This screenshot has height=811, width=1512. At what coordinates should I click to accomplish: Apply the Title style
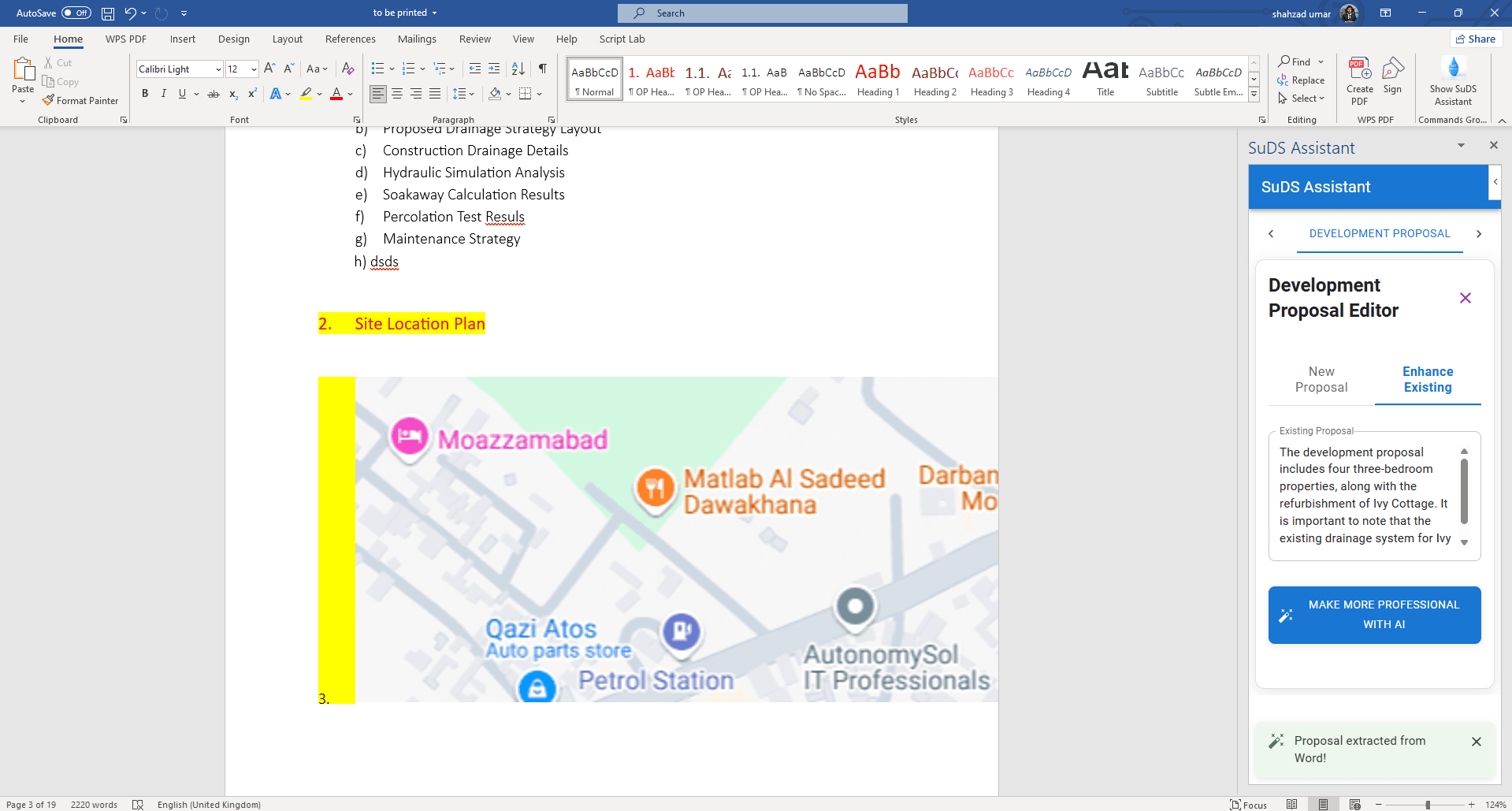click(x=1105, y=79)
